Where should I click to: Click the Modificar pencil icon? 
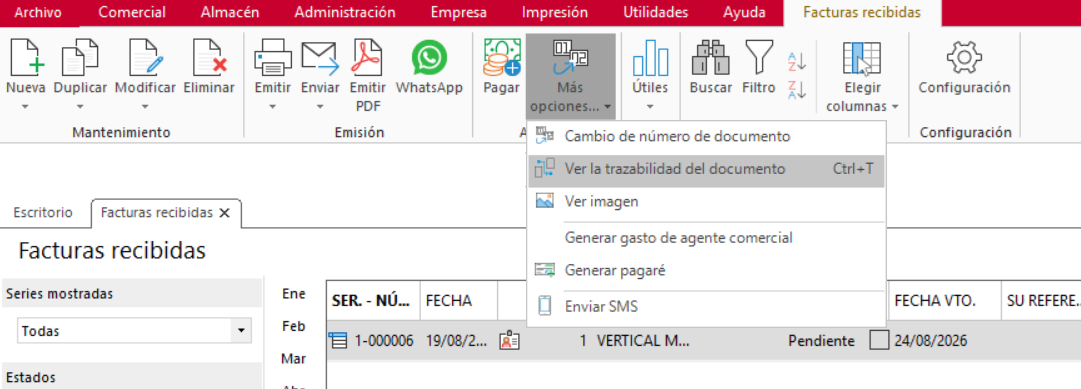(145, 57)
